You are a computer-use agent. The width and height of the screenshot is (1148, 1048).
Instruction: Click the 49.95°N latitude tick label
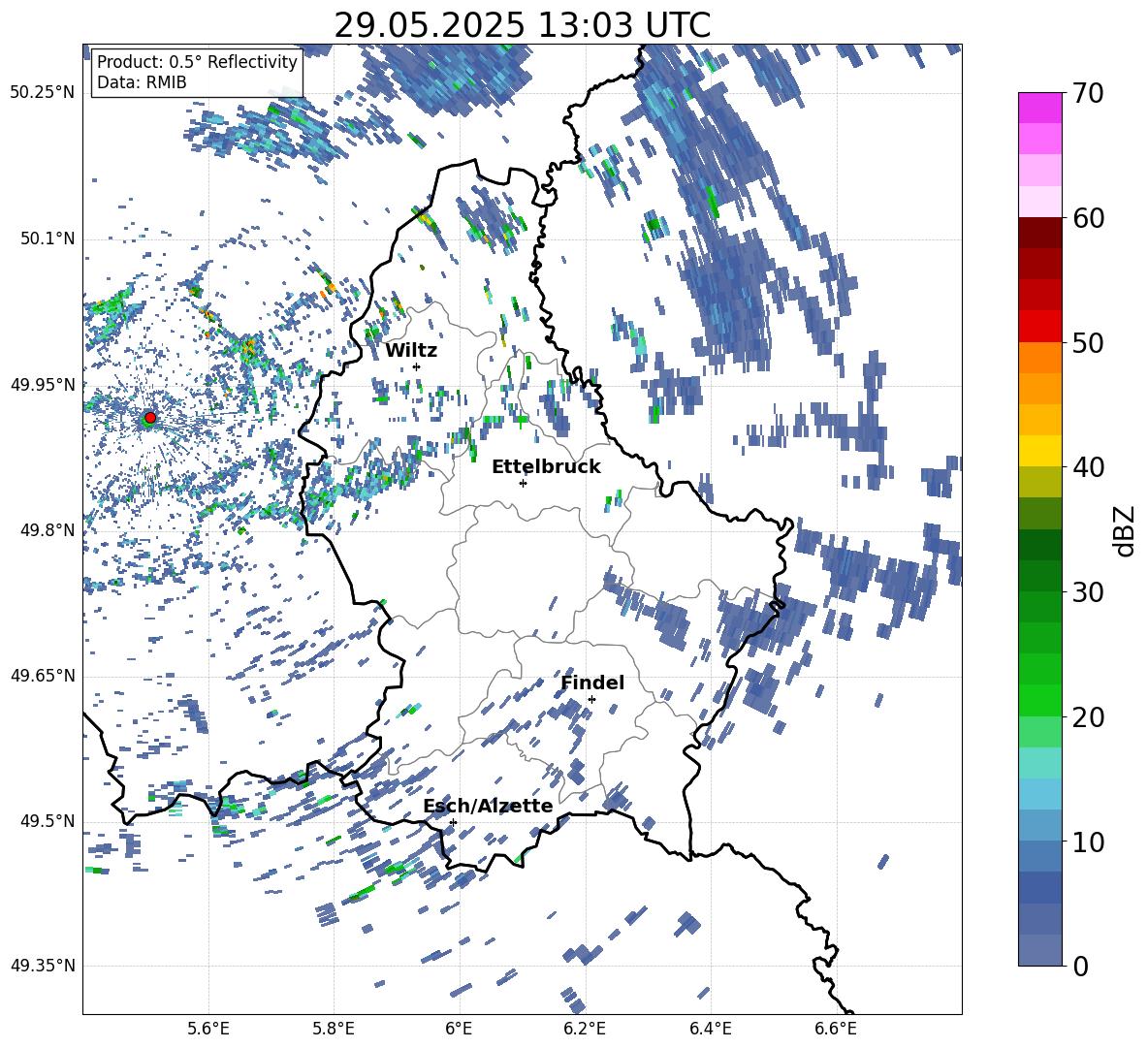tap(43, 385)
